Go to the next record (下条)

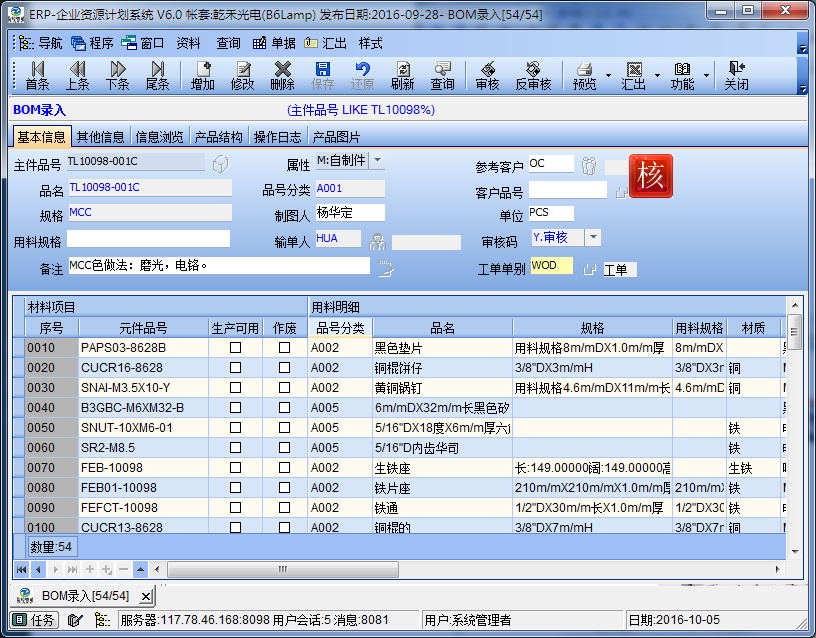[118, 75]
